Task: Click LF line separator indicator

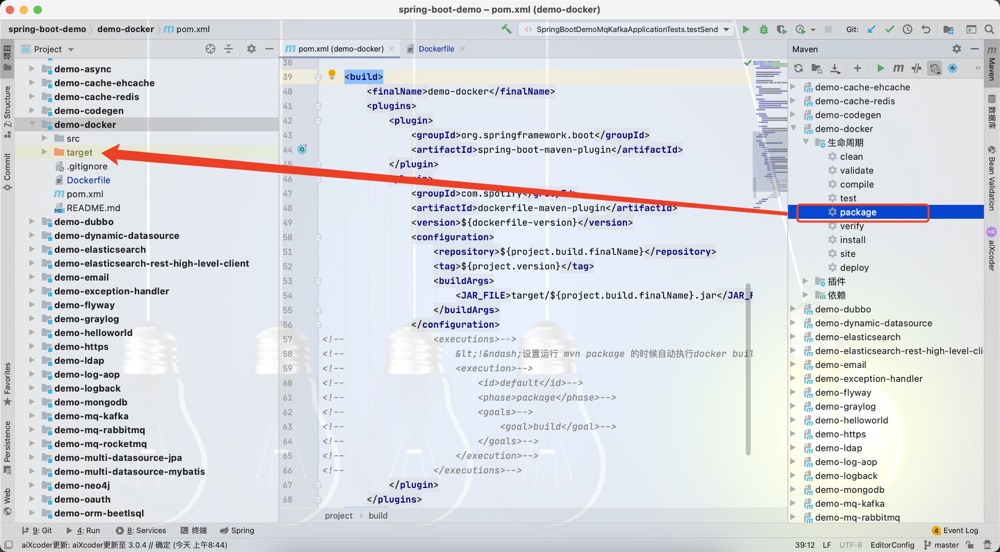Action: (x=827, y=545)
